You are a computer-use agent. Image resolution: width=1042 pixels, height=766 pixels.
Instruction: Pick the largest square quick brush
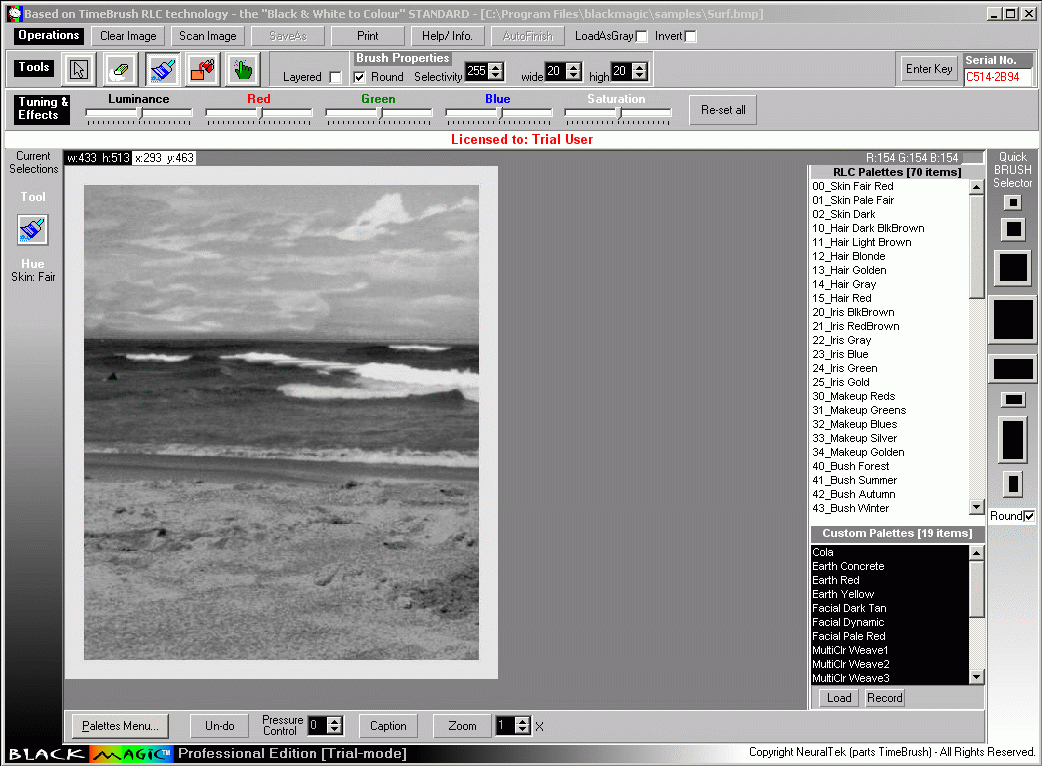pyautogui.click(x=1013, y=319)
